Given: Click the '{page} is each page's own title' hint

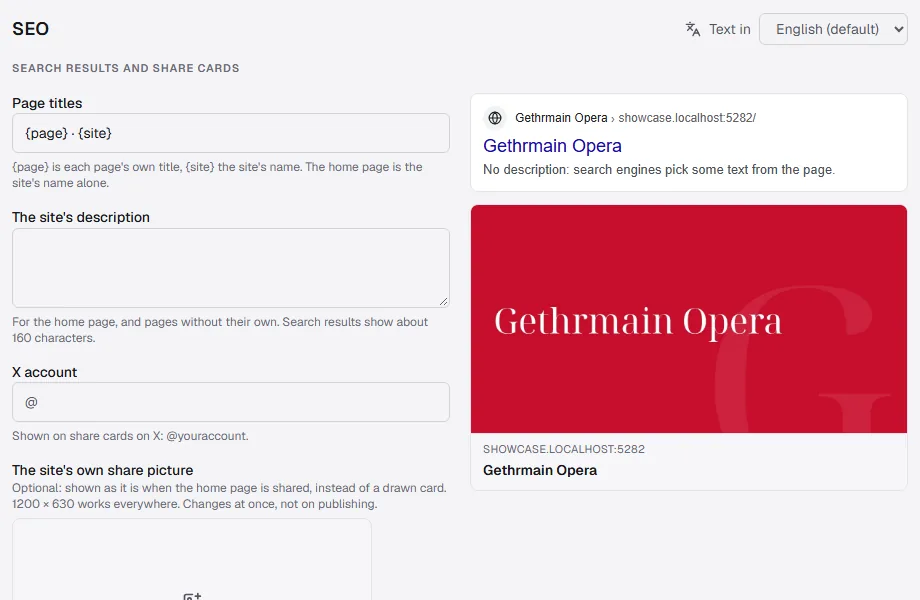Looking at the screenshot, I should [217, 175].
